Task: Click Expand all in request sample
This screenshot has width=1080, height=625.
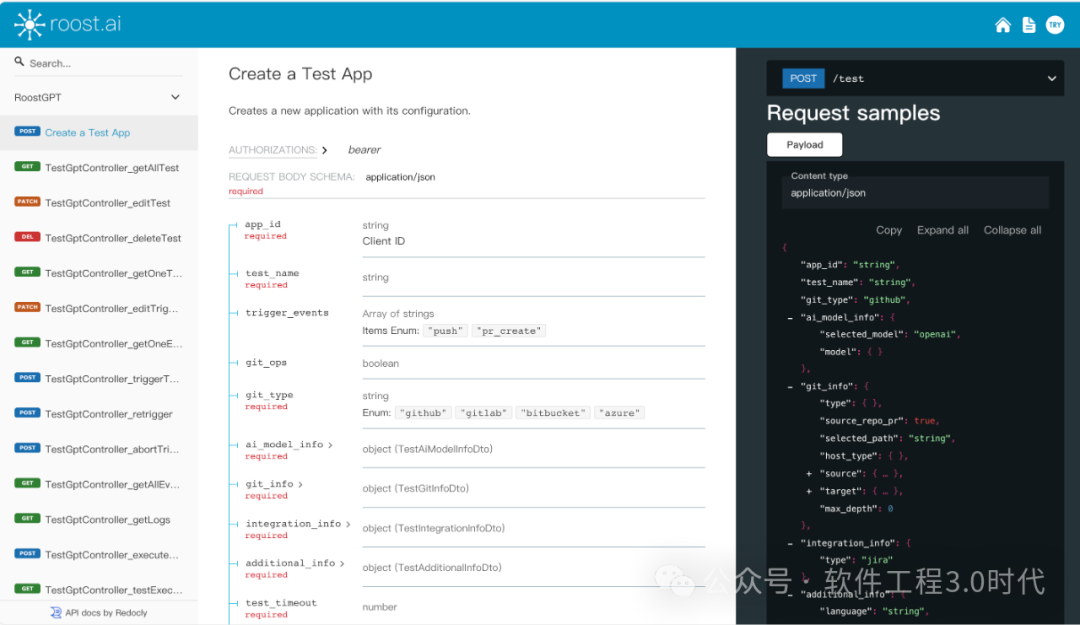Action: pyautogui.click(x=942, y=230)
